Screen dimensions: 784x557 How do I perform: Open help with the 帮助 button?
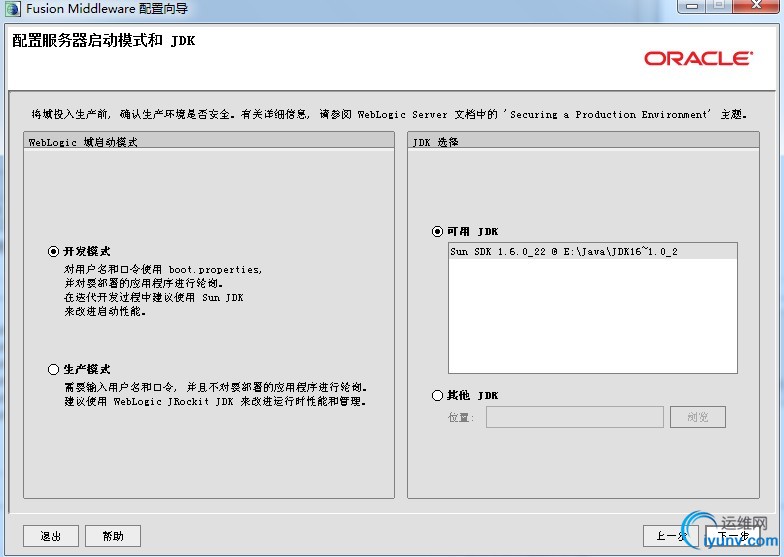pyautogui.click(x=112, y=536)
